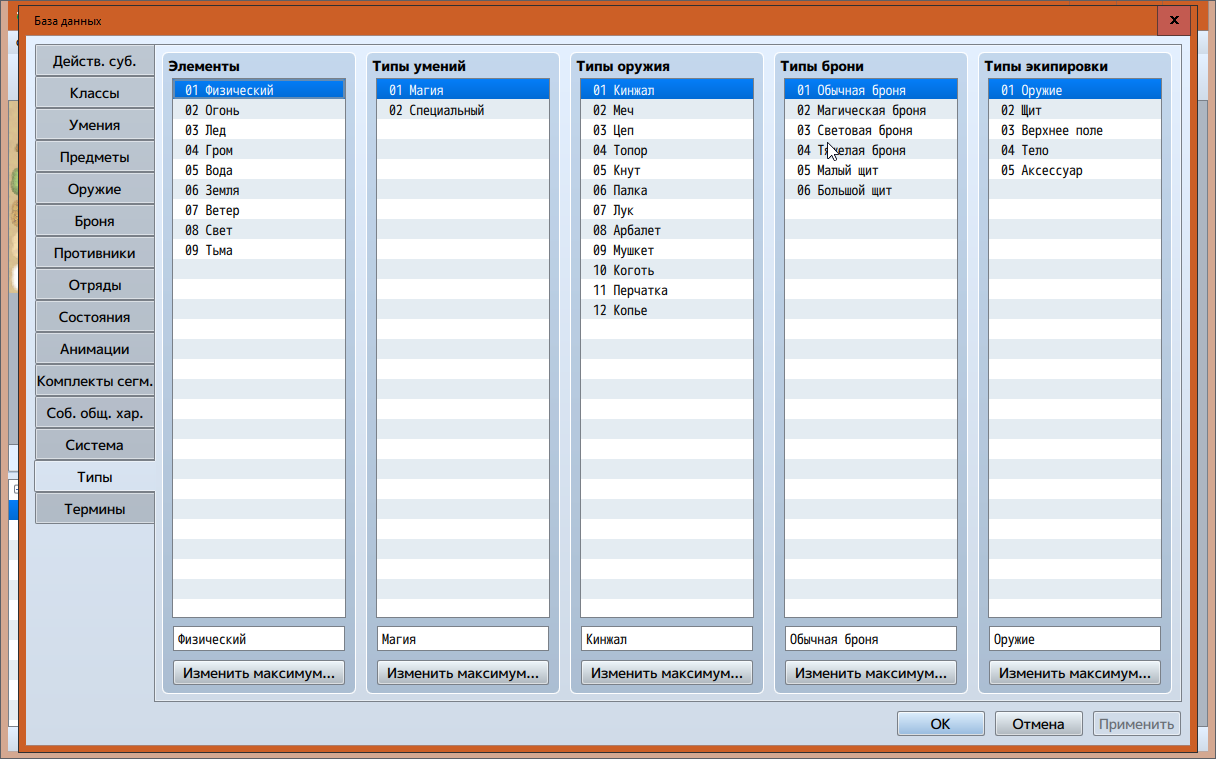Open the Отряды tab
Image resolution: width=1216 pixels, height=759 pixels.
click(x=95, y=285)
